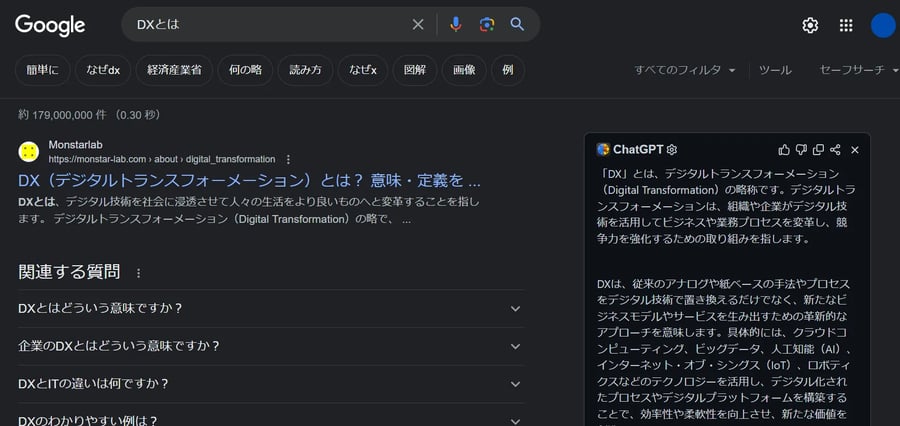
Task: Click the Monstarlab site favicon
Action: (29, 152)
